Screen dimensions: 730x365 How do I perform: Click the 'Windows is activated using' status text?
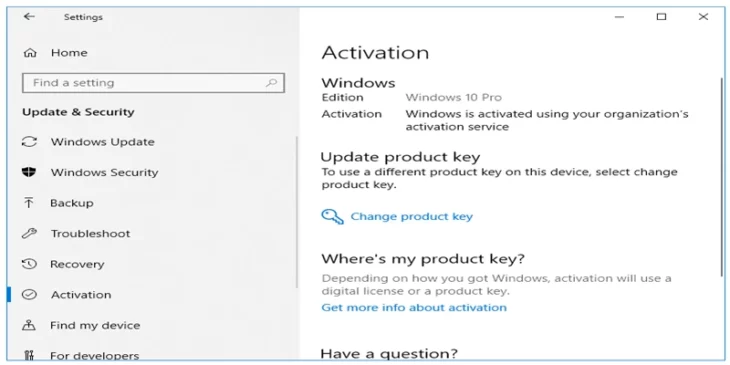547,120
